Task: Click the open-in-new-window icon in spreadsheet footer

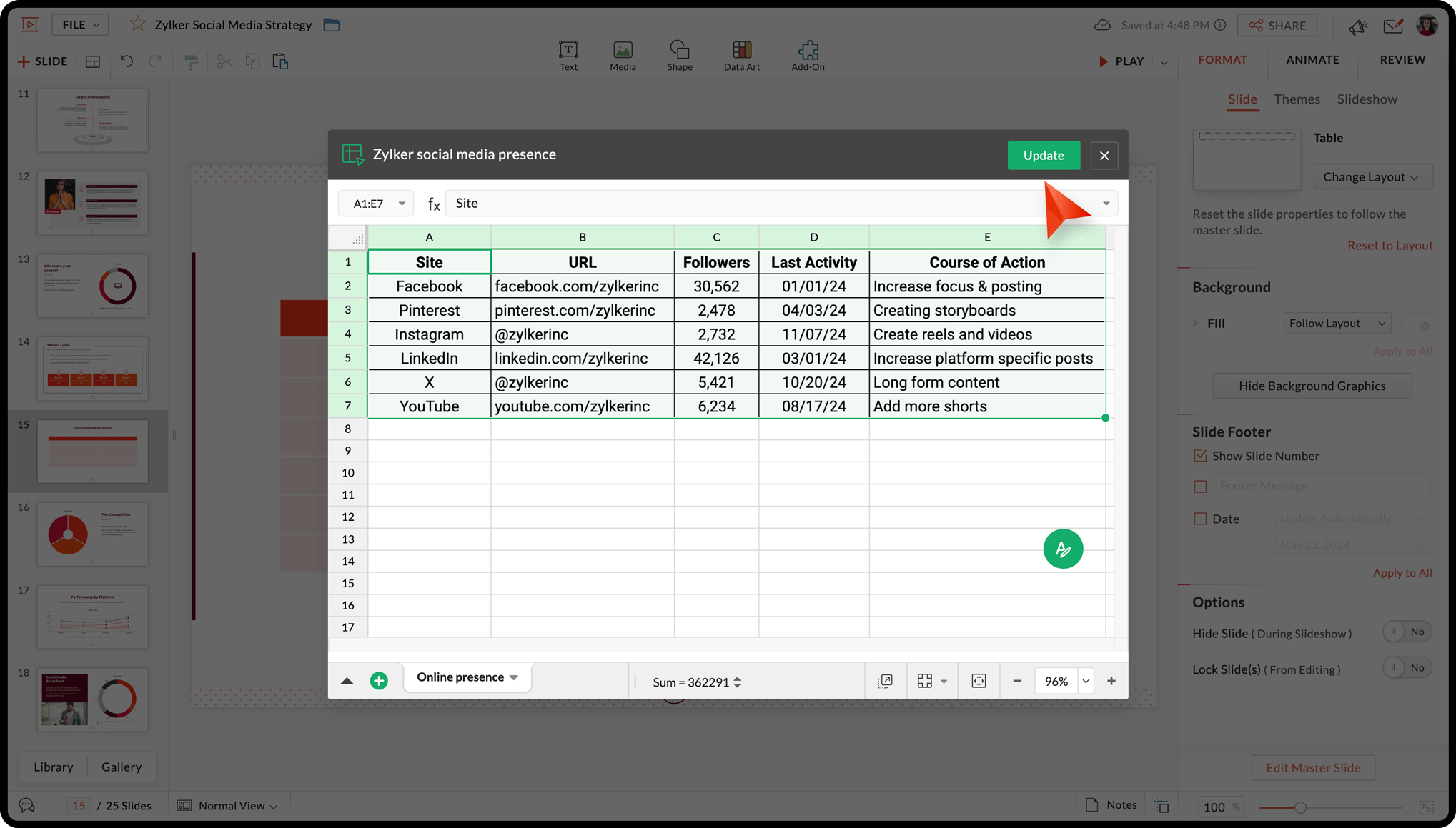Action: [x=885, y=681]
